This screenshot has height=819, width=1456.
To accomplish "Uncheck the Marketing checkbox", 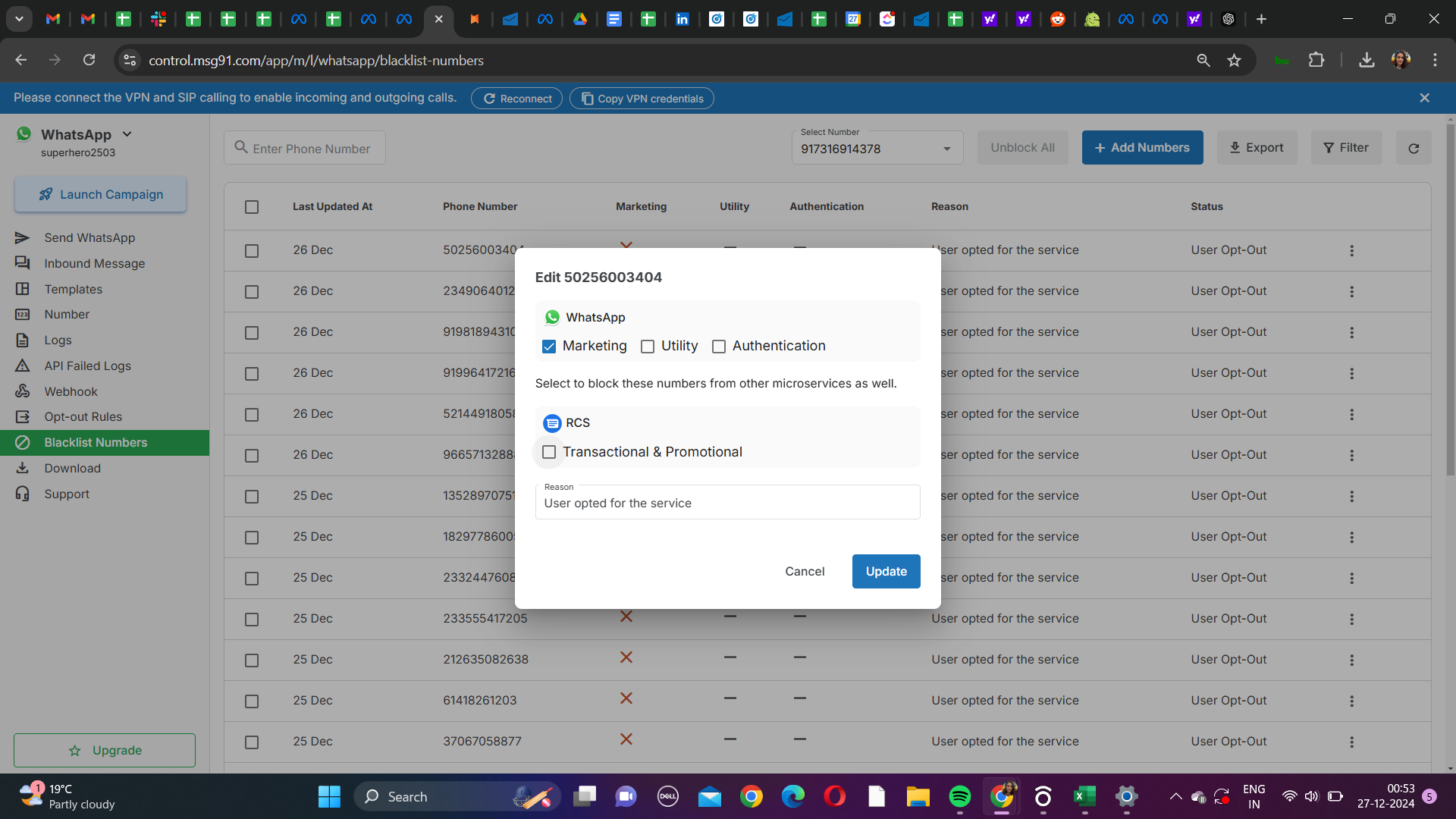I will click(x=549, y=347).
